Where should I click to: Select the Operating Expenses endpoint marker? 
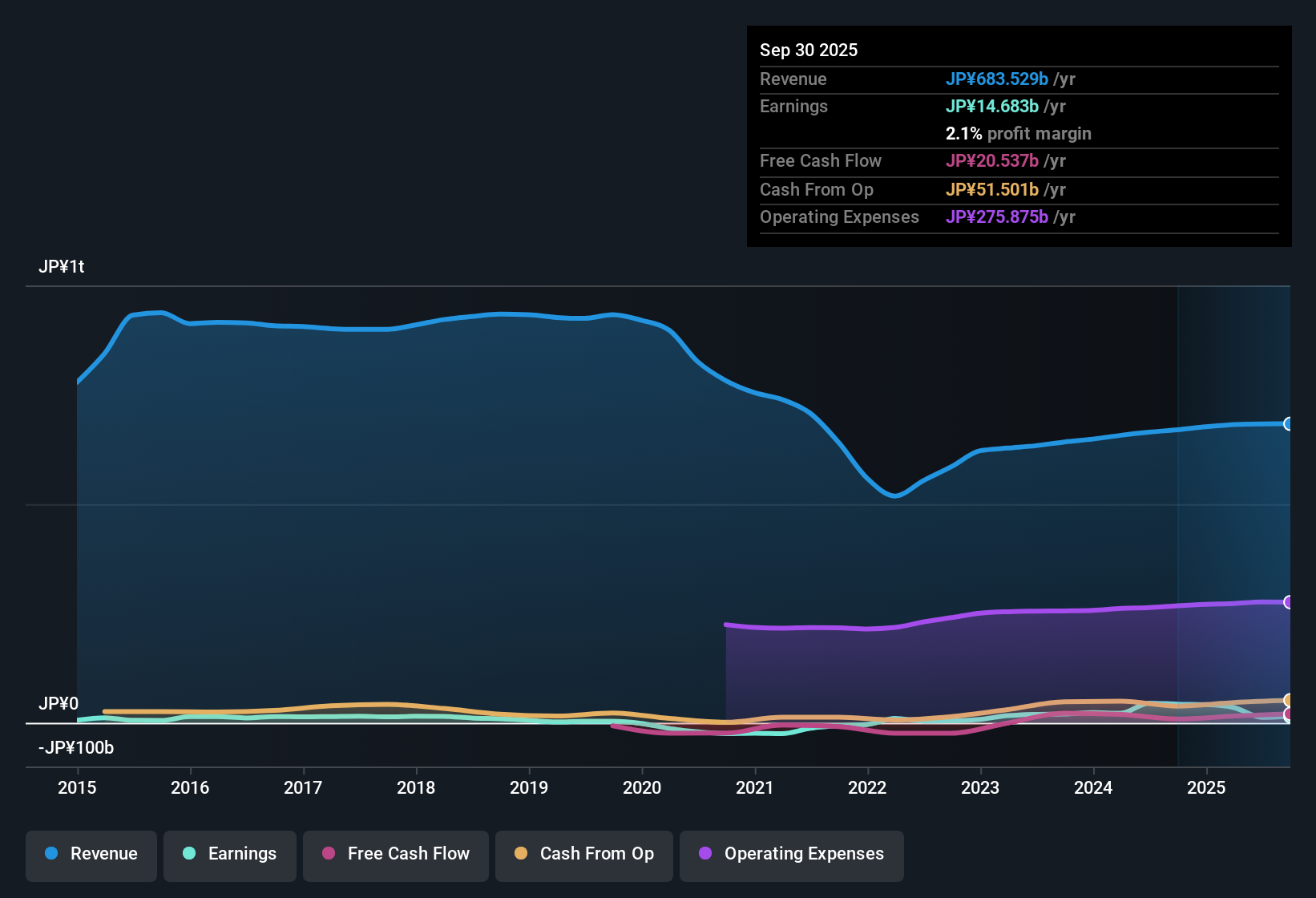pyautogui.click(x=1287, y=601)
